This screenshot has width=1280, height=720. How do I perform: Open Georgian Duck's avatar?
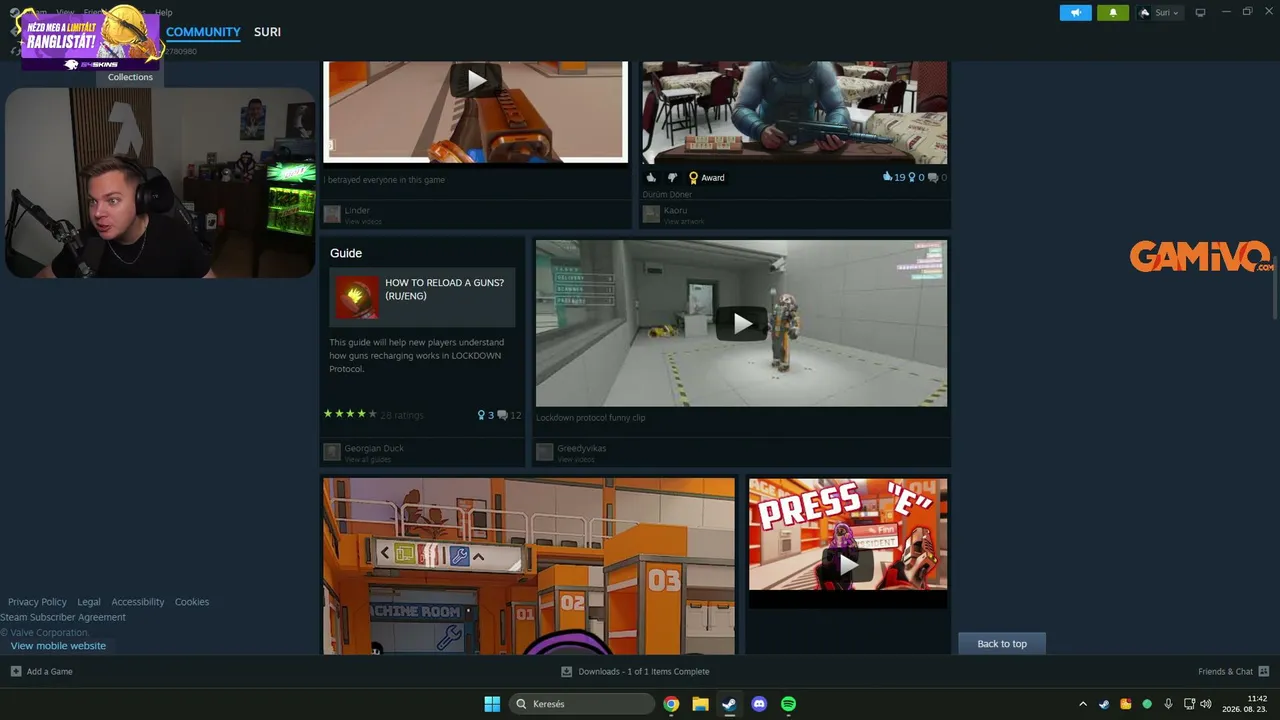click(332, 452)
